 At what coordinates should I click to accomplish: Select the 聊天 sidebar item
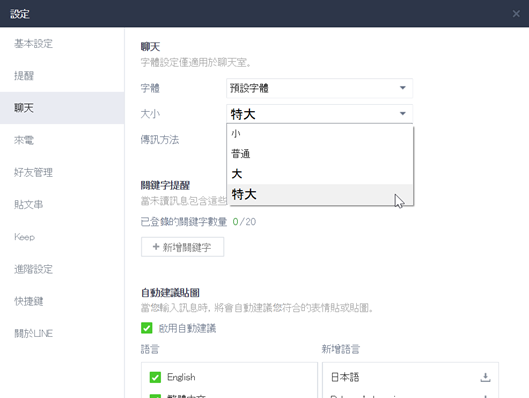tap(62, 108)
